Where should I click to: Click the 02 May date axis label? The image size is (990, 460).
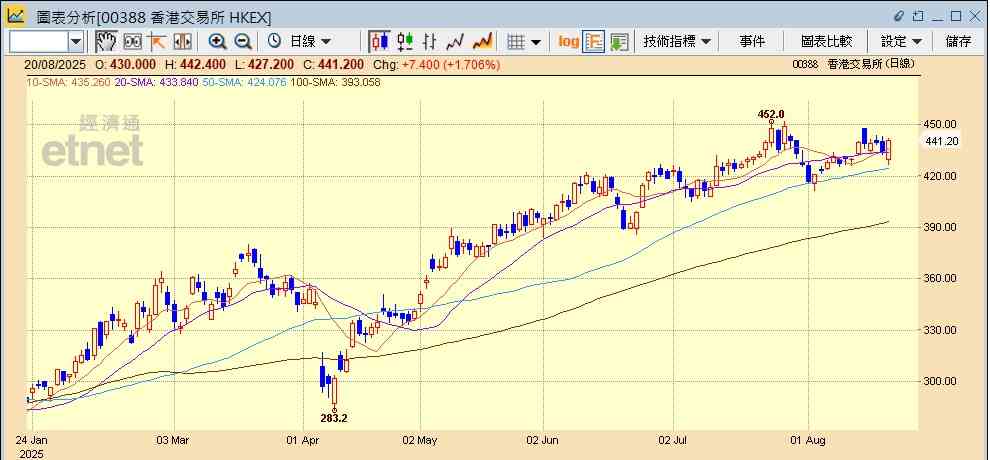point(420,439)
